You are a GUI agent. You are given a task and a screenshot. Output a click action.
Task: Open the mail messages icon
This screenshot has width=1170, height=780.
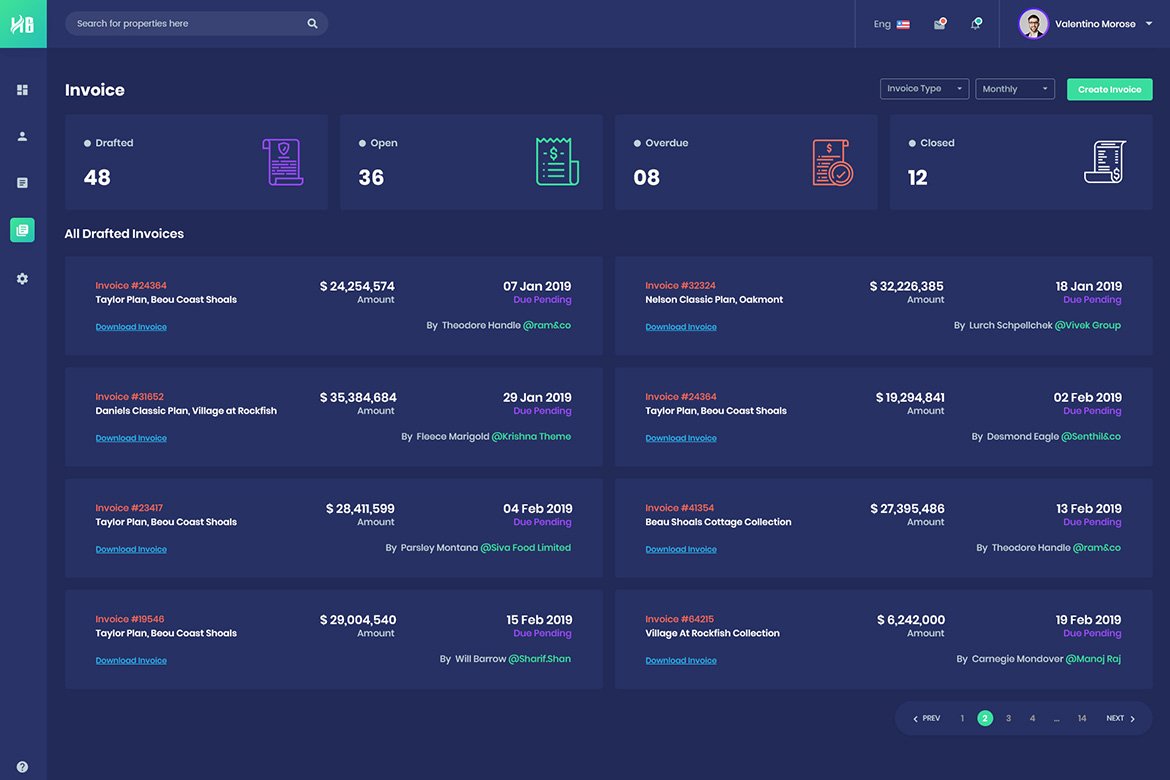pos(939,24)
